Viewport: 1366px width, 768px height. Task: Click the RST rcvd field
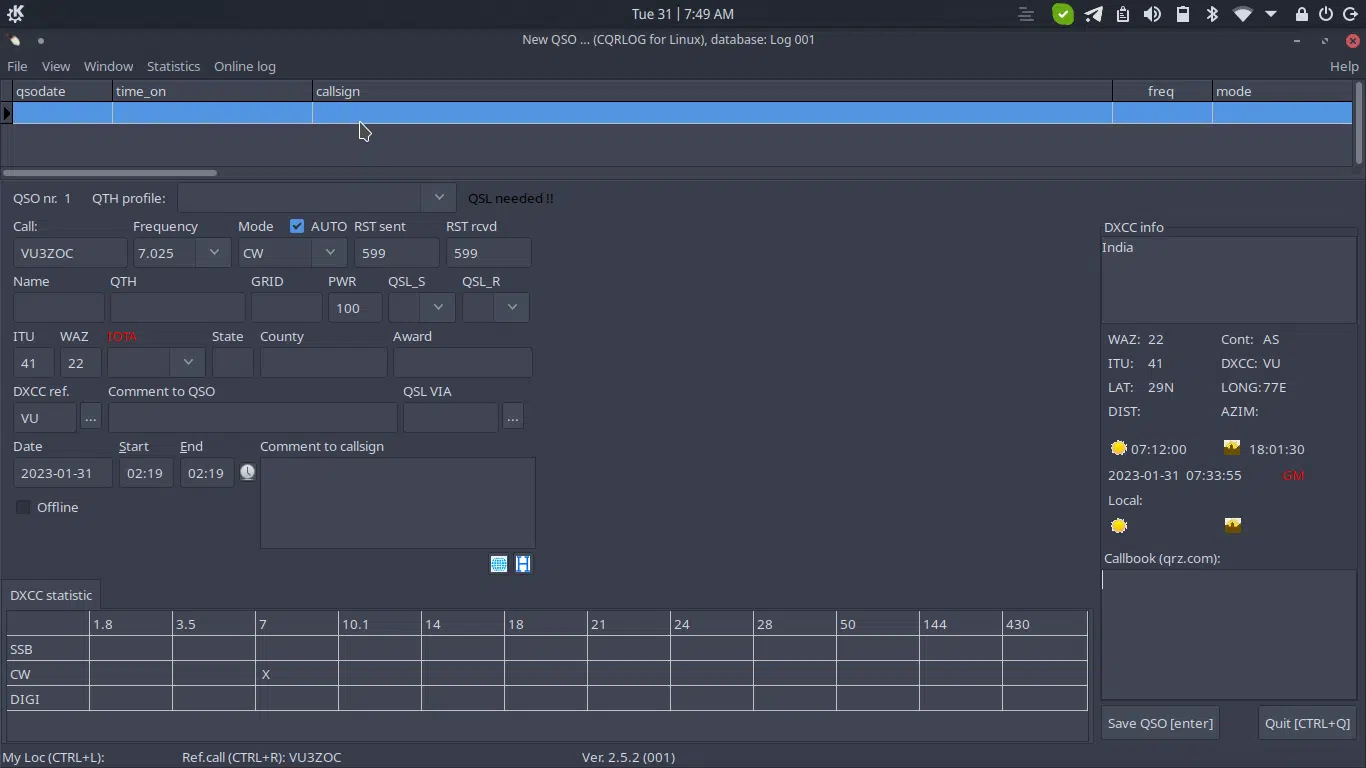pyautogui.click(x=488, y=253)
